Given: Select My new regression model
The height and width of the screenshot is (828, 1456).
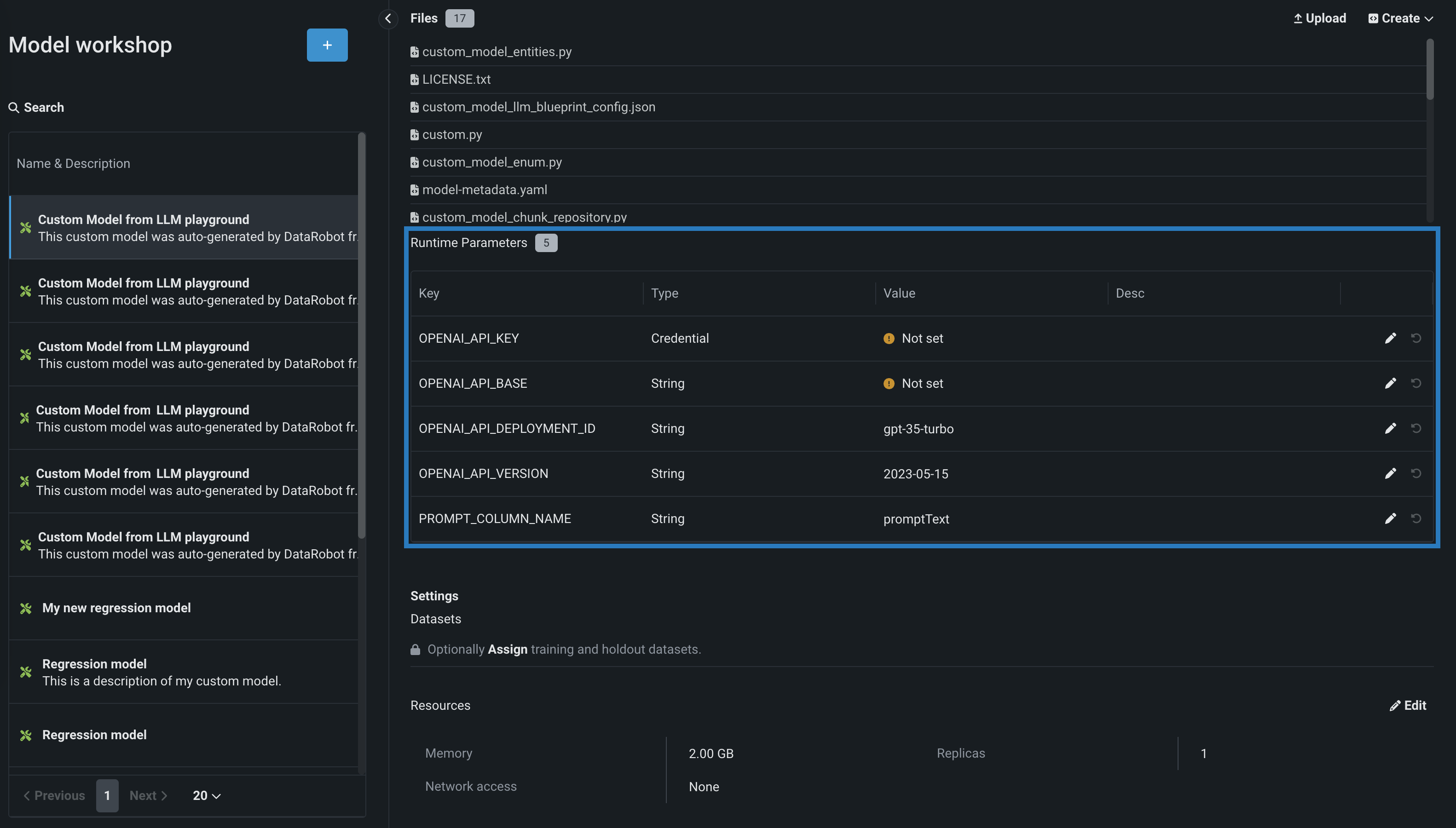Looking at the screenshot, I should tap(116, 608).
